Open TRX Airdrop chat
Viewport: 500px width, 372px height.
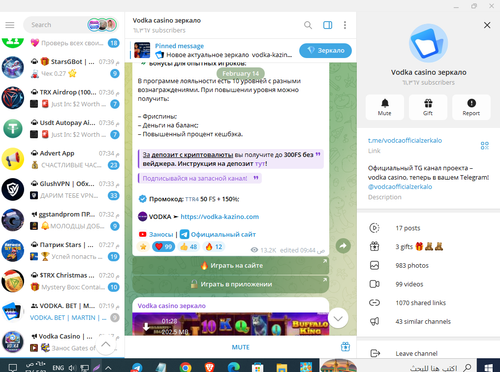click(62, 98)
